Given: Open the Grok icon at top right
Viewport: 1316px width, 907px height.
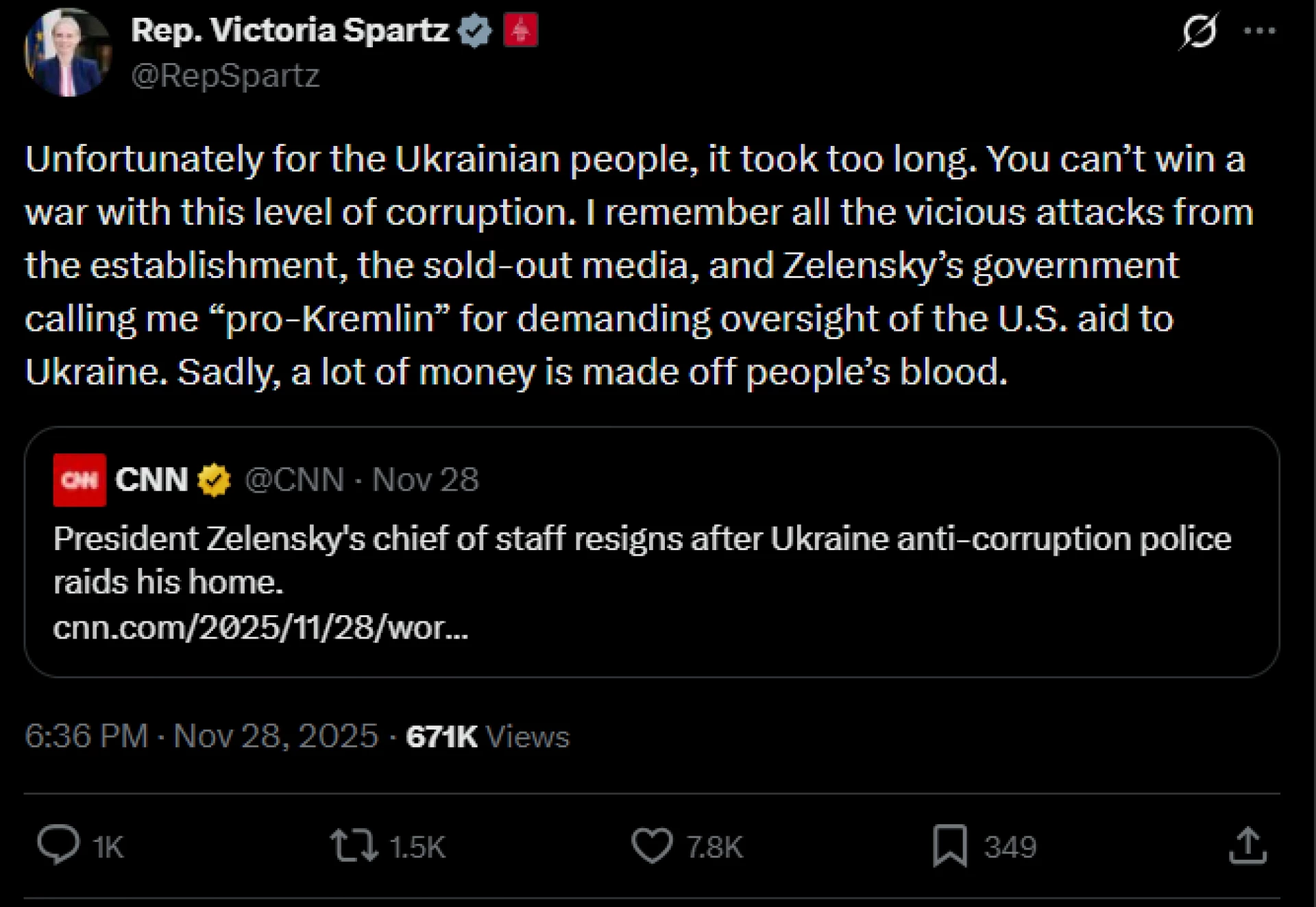Looking at the screenshot, I should pos(1199,32).
